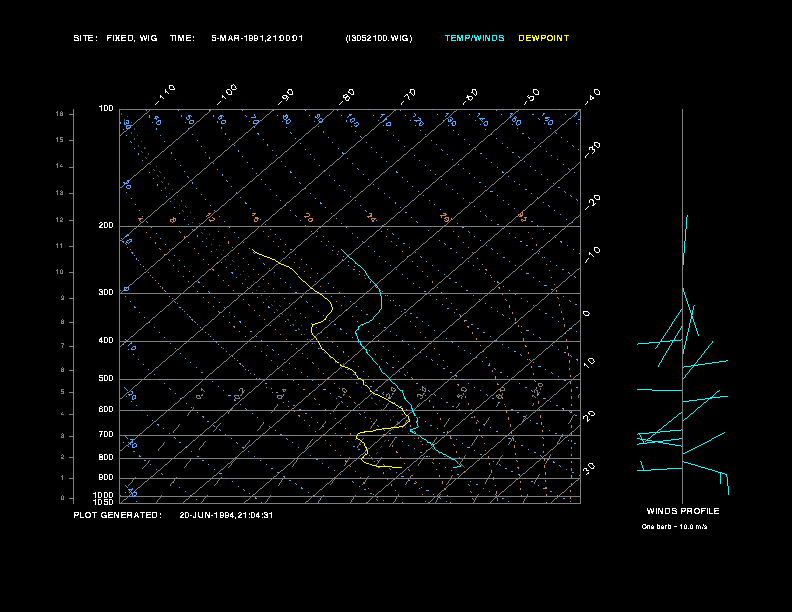Click the "12" height scale label
This screenshot has height=612, width=792.
coord(60,220)
